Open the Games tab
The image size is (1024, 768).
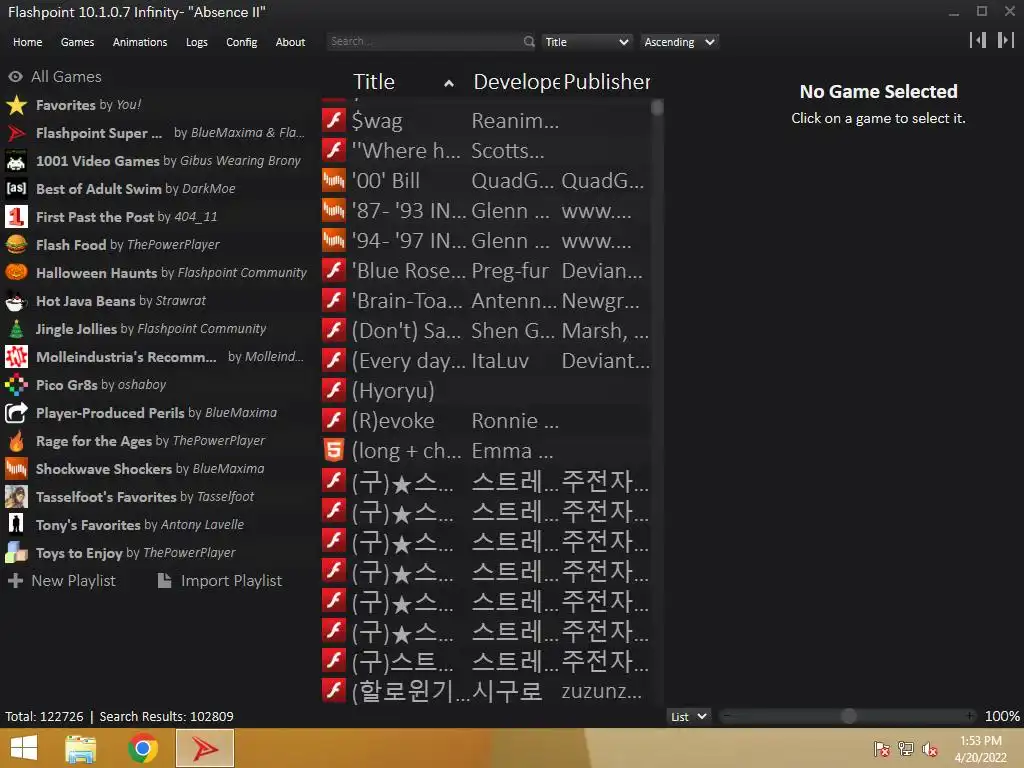coord(77,42)
